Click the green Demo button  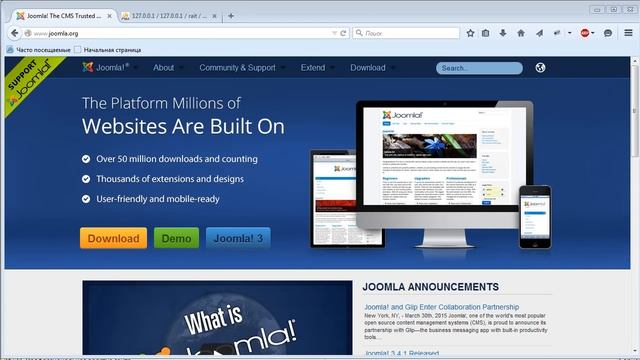coord(176,238)
